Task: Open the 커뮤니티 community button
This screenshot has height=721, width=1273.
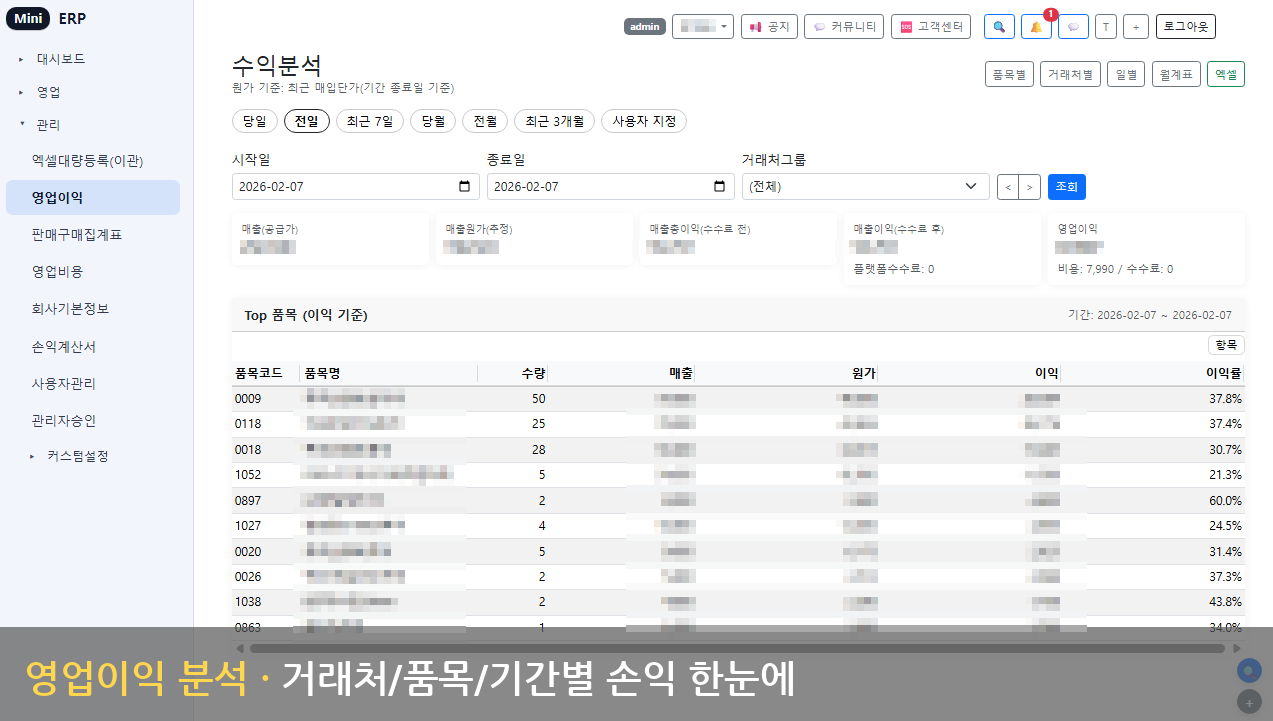Action: pyautogui.click(x=844, y=27)
